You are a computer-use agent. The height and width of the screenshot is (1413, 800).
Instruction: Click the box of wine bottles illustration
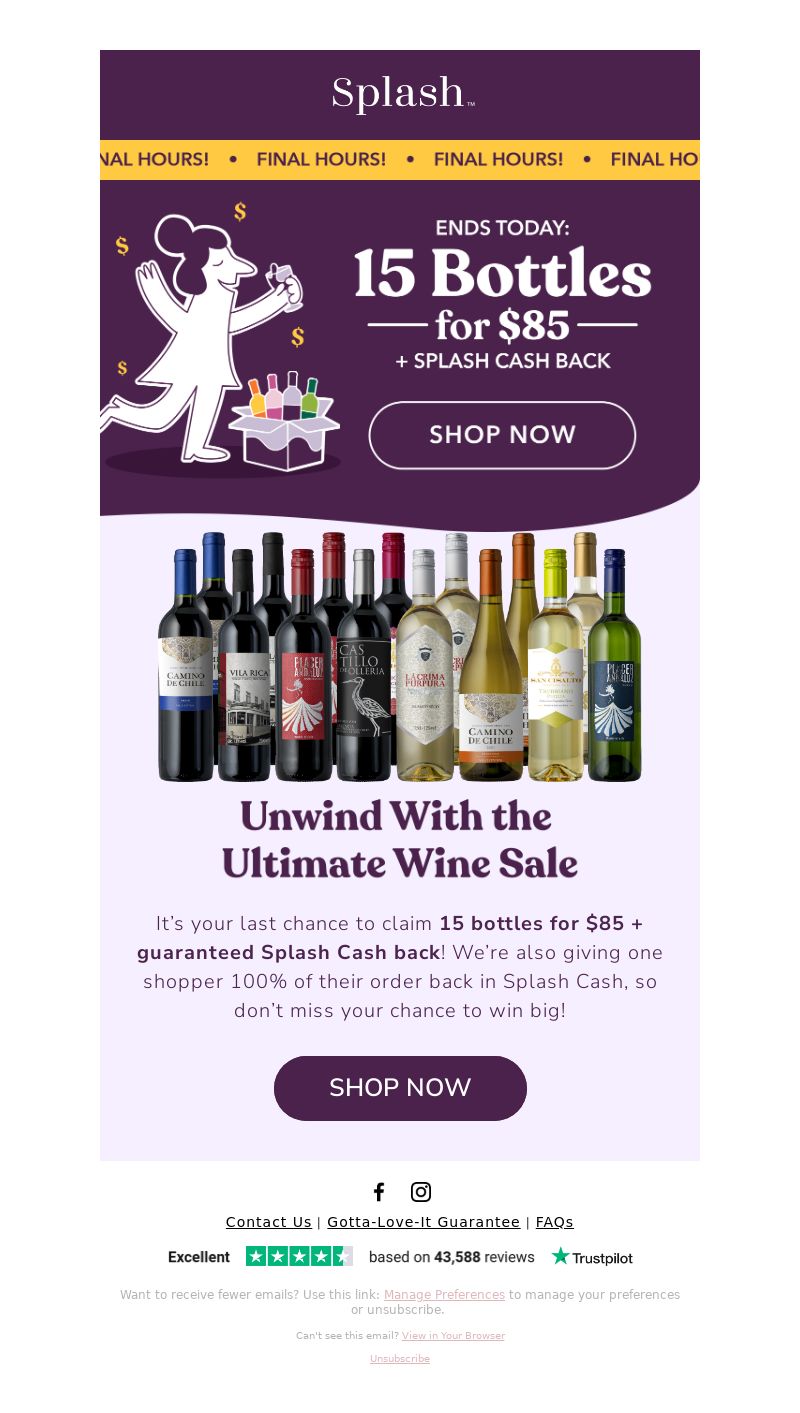click(284, 422)
